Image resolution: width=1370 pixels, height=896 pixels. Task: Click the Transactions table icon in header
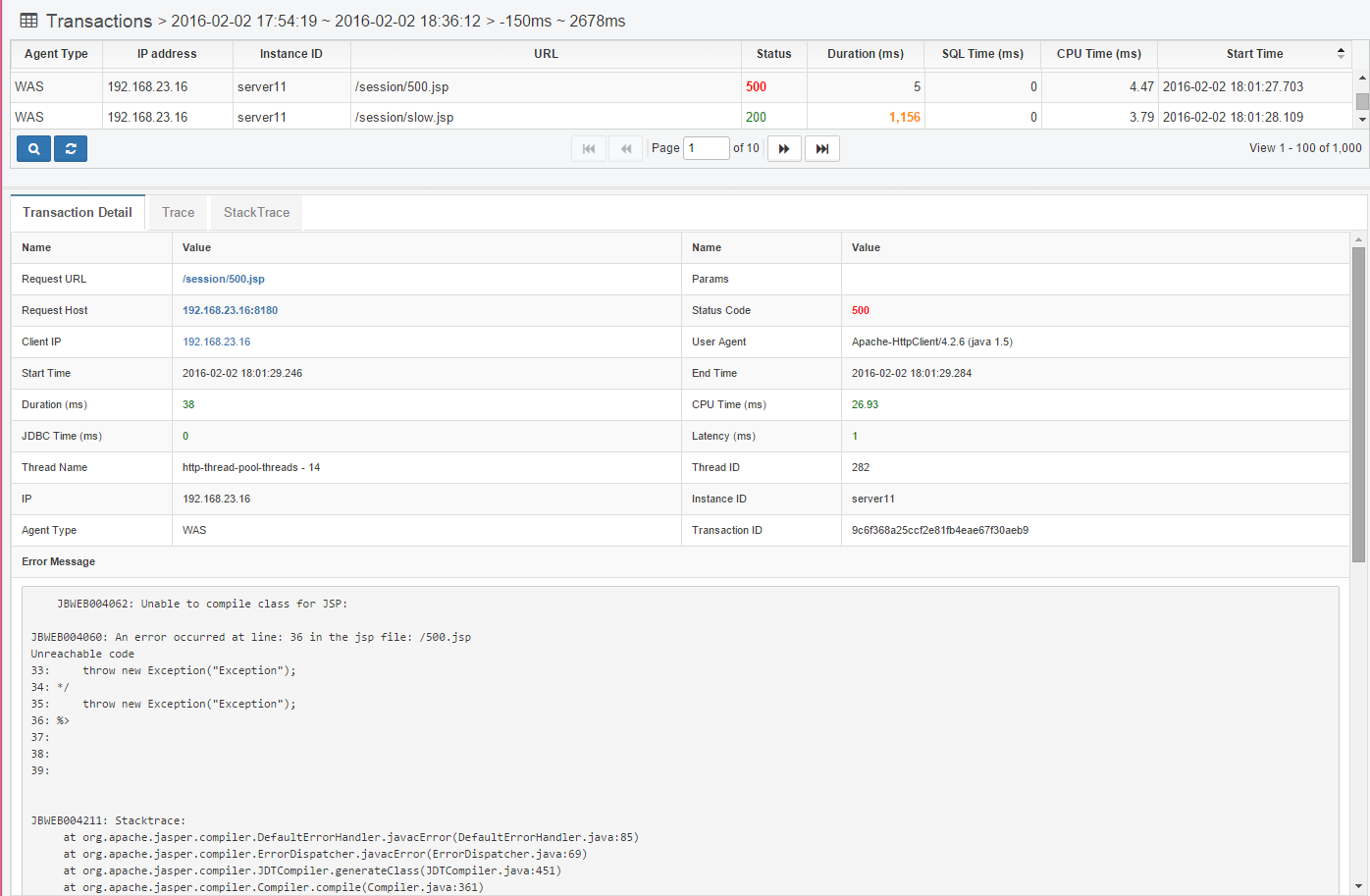point(29,21)
